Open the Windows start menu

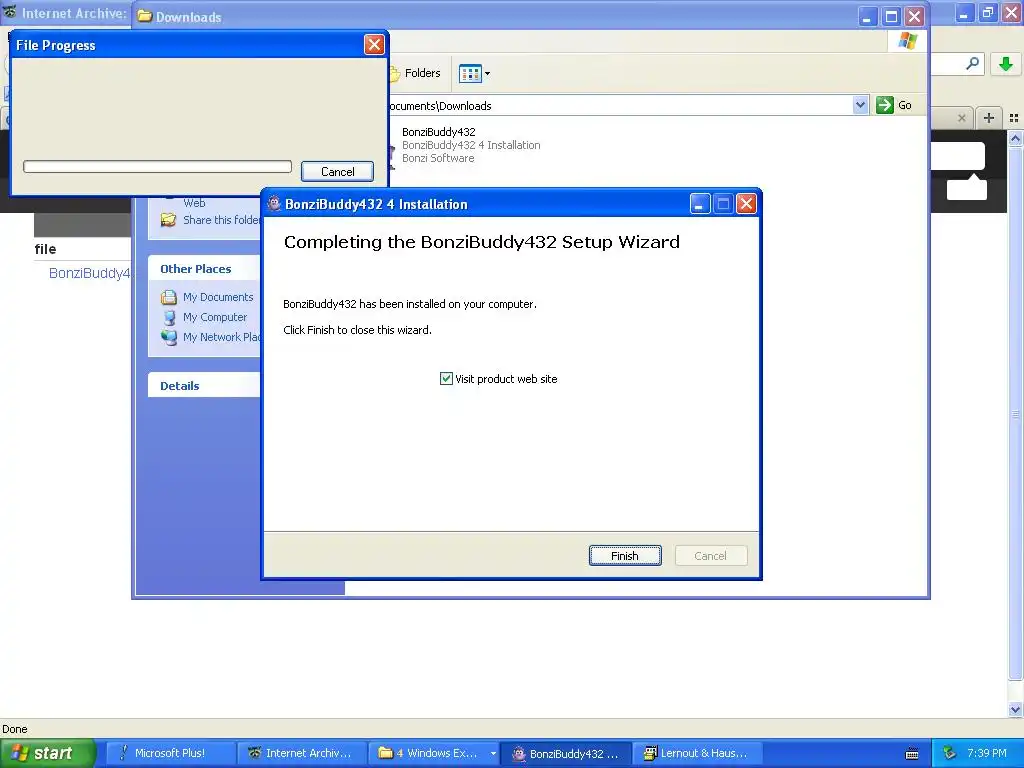tap(48, 753)
